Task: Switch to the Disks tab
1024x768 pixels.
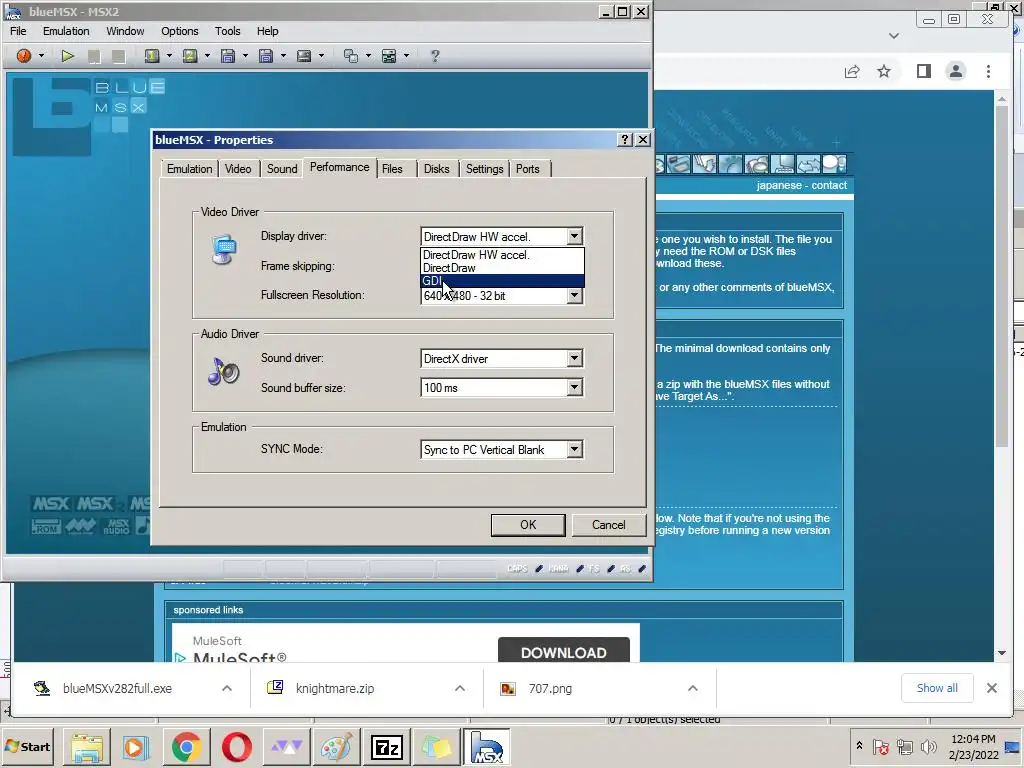Action: click(436, 169)
